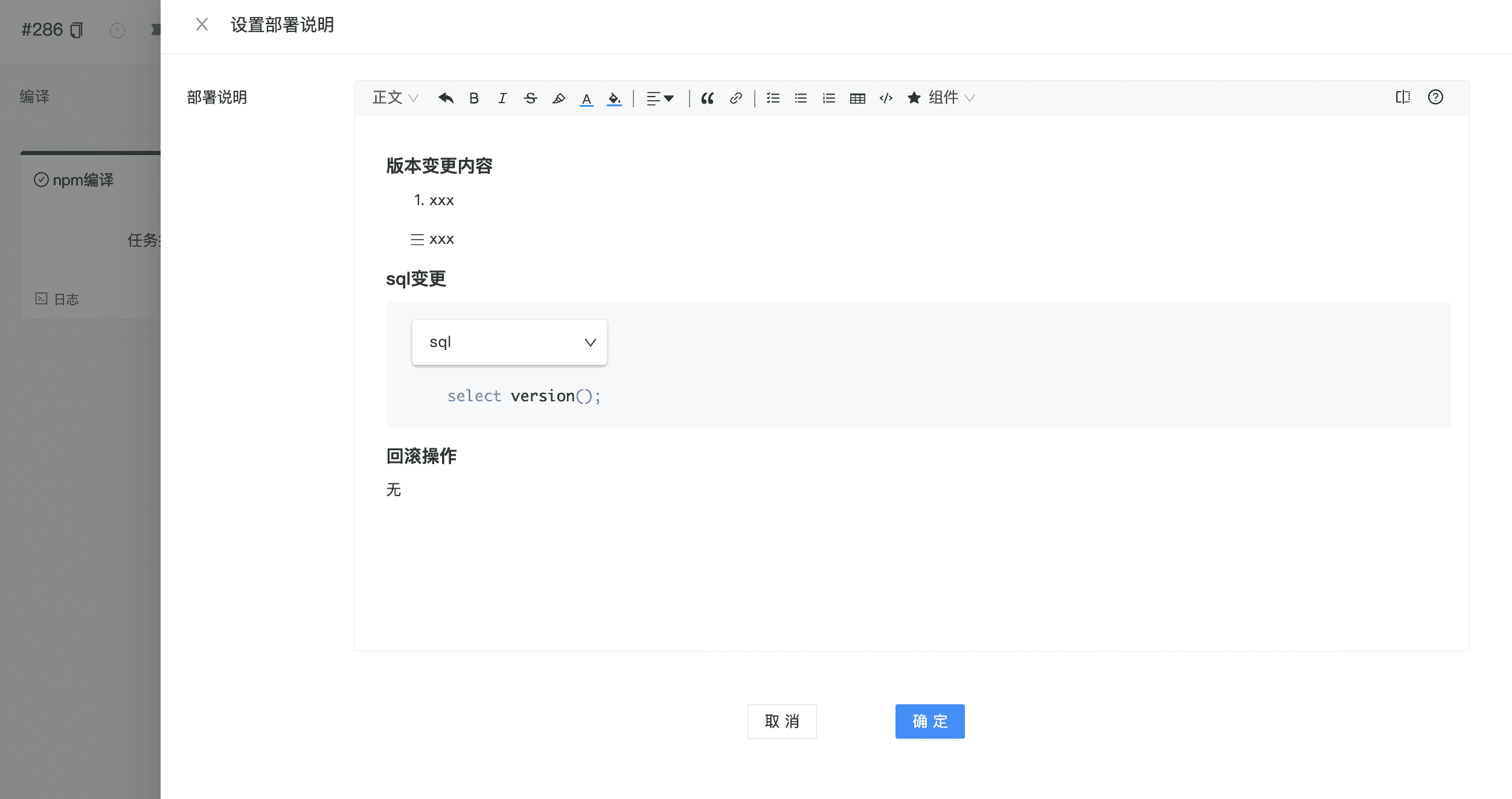Apply italic formatting

(502, 98)
